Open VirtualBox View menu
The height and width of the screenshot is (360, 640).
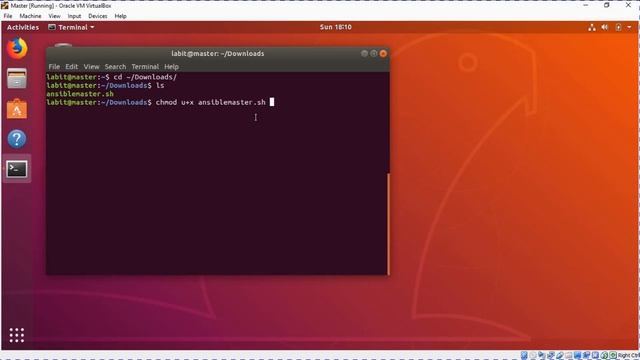(54, 16)
